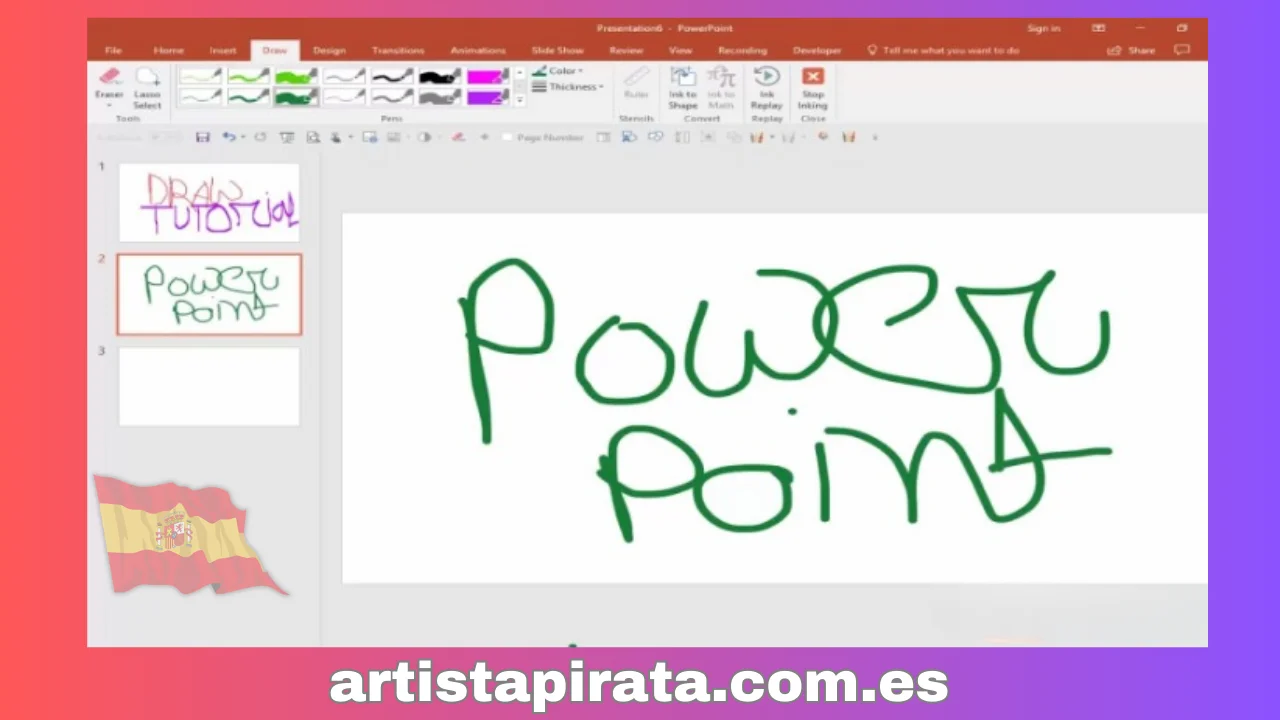Open the pen Thickness dropdown
The height and width of the screenshot is (720, 1280).
[567, 87]
